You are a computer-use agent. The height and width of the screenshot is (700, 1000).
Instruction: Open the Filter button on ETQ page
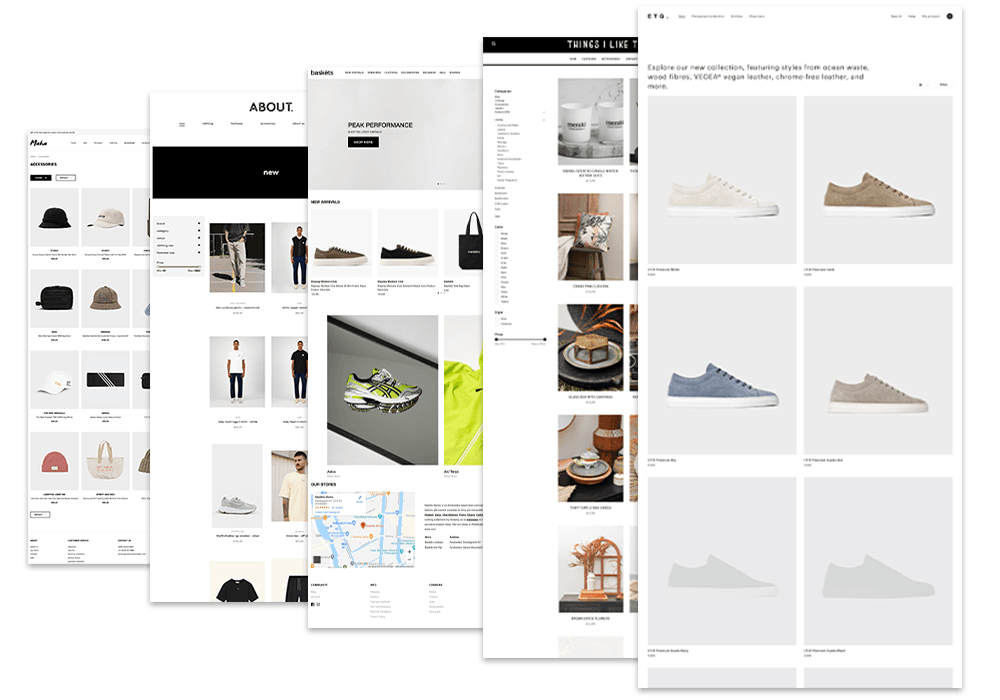point(943,85)
